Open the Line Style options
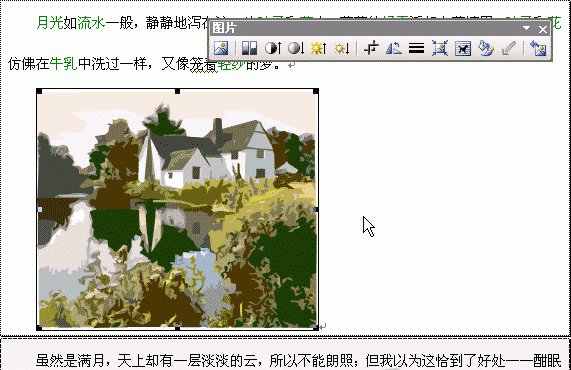 (x=417, y=48)
